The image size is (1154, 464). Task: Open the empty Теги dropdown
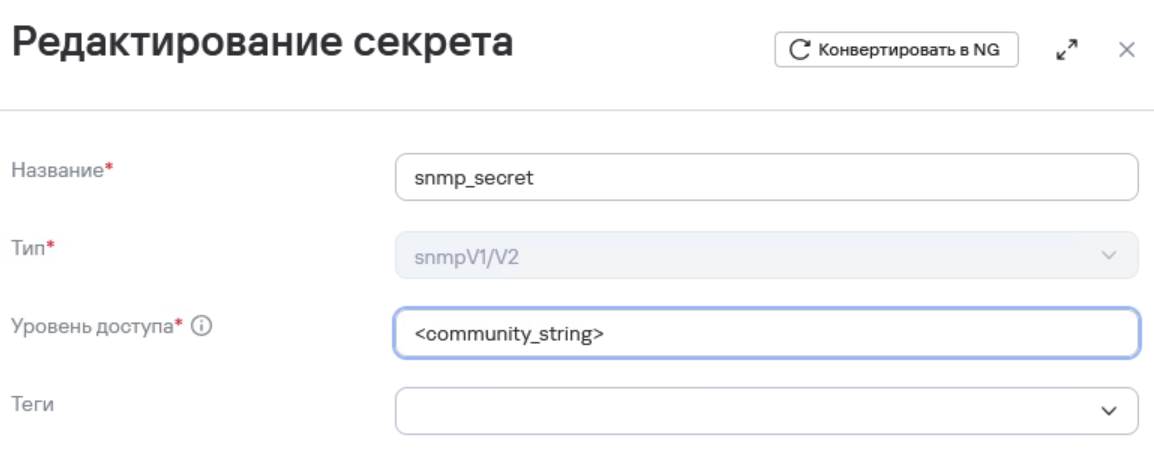[767, 411]
